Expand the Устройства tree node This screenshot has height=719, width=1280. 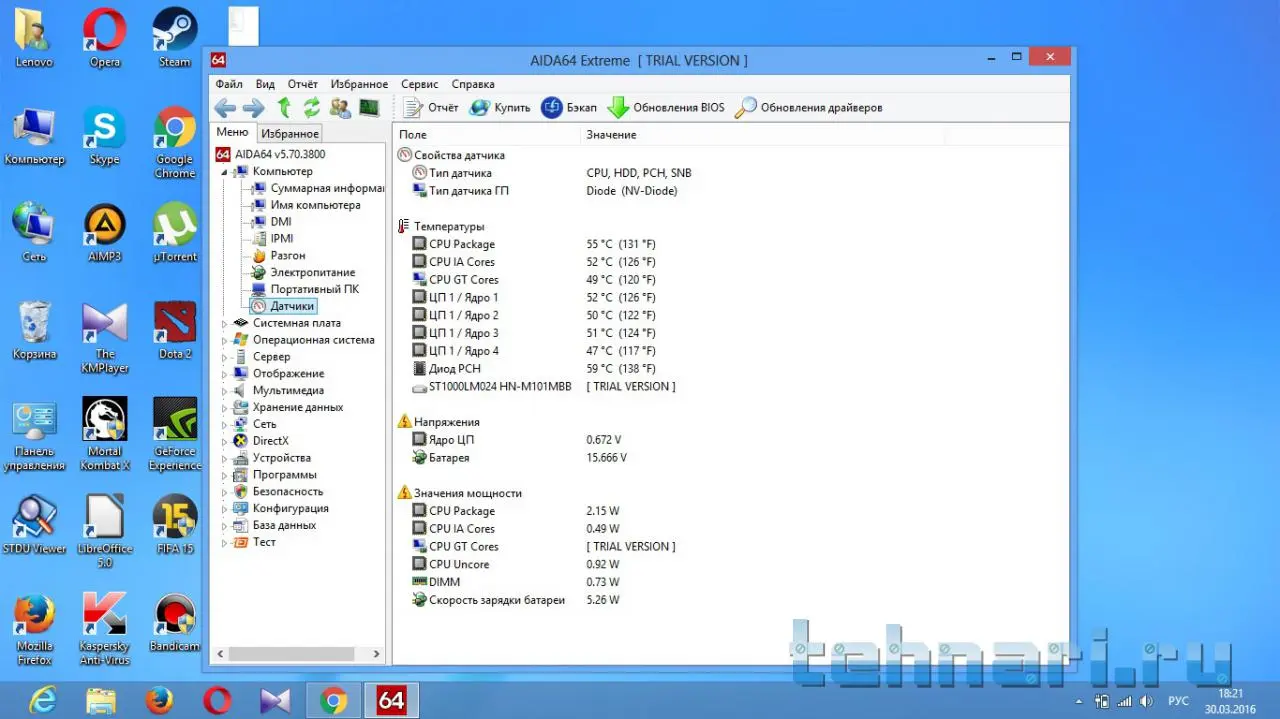point(224,458)
